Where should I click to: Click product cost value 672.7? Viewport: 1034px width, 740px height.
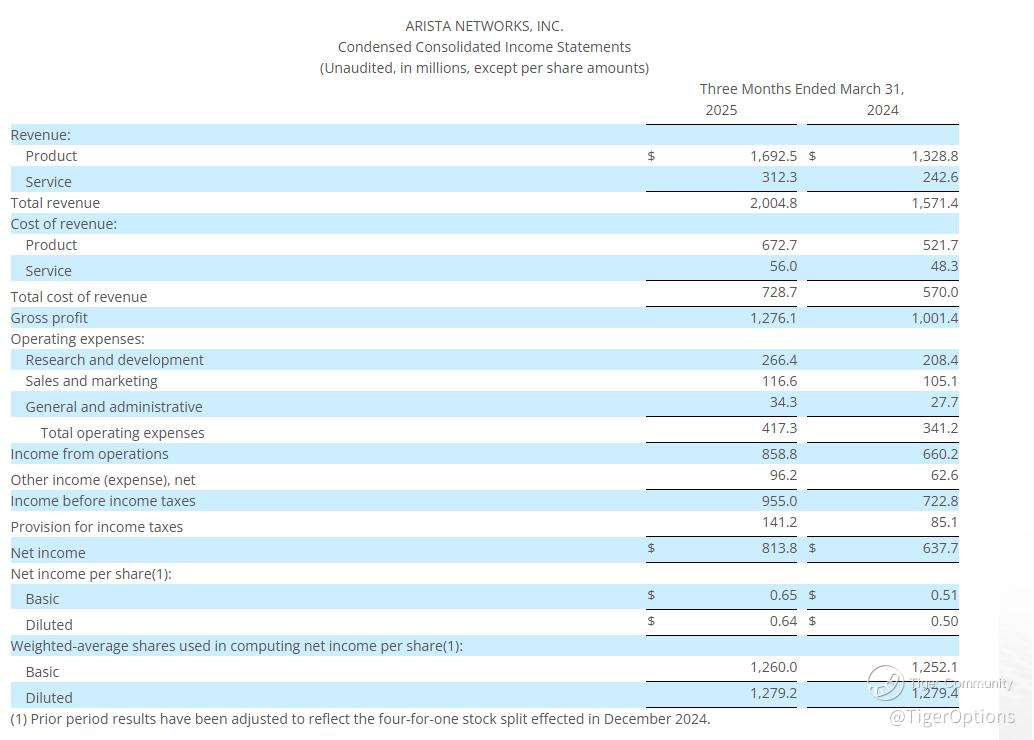pos(779,245)
